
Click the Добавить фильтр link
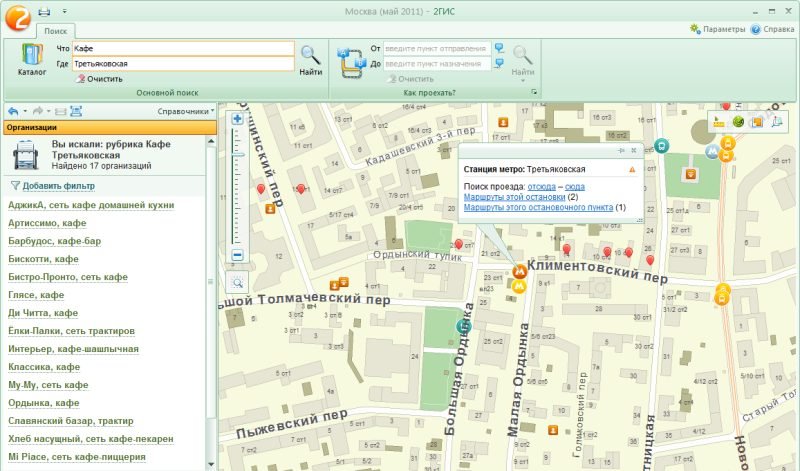58,186
